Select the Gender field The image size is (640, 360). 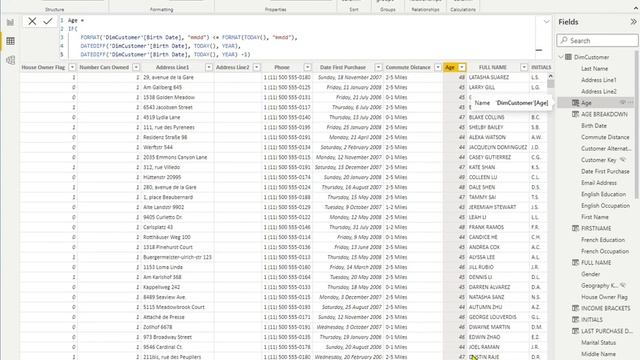click(590, 274)
